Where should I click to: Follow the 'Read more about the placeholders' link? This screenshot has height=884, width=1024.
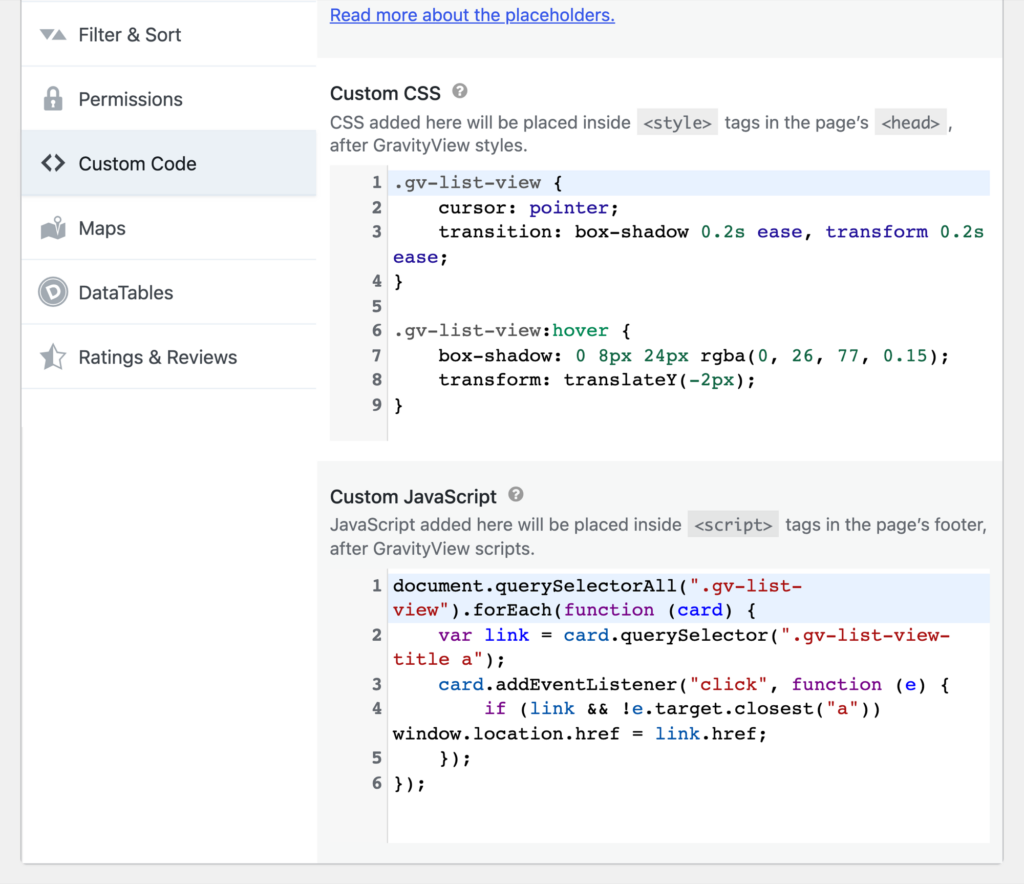pyautogui.click(x=472, y=15)
